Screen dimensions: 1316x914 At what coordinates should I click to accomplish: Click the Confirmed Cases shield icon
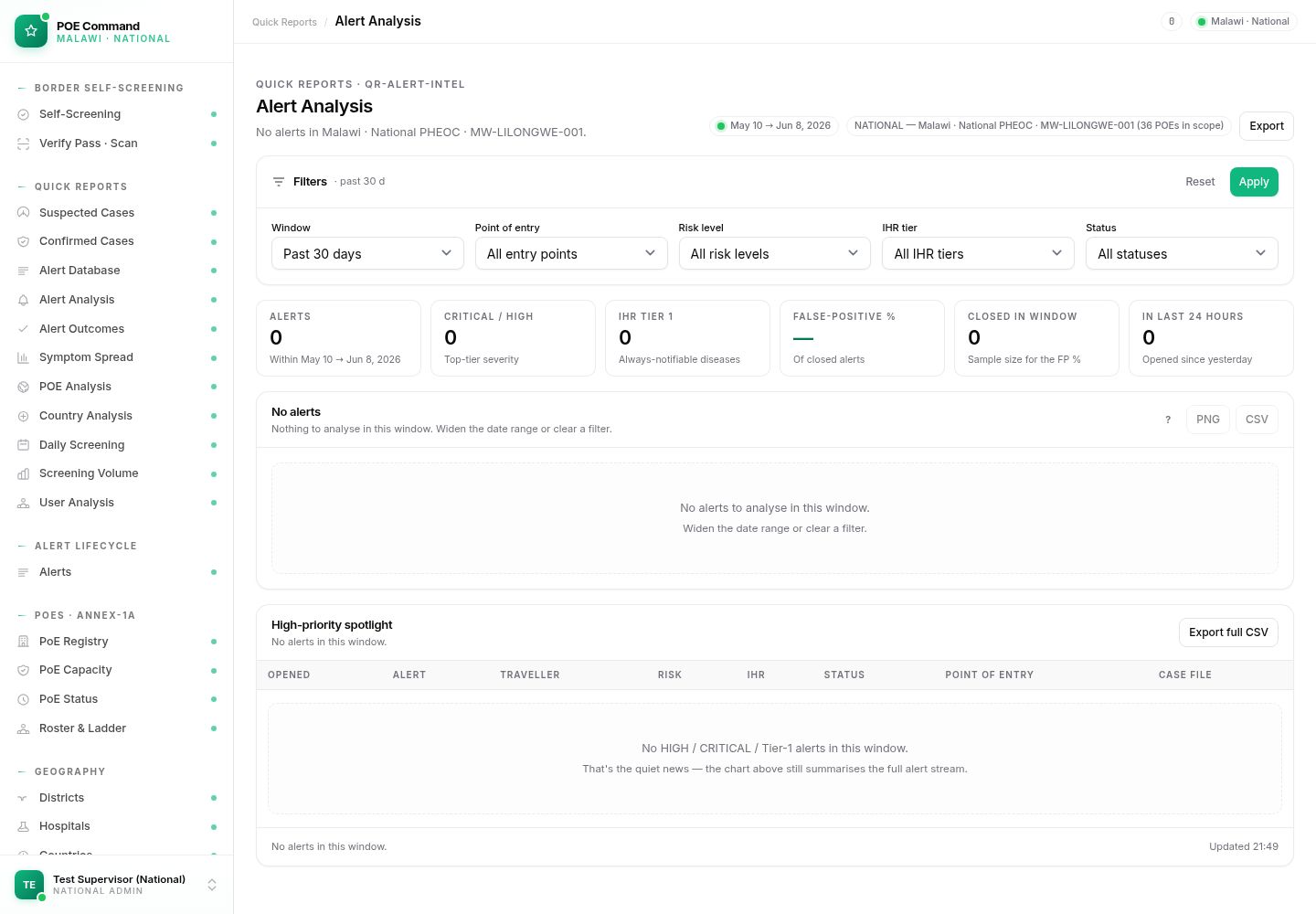coord(24,241)
